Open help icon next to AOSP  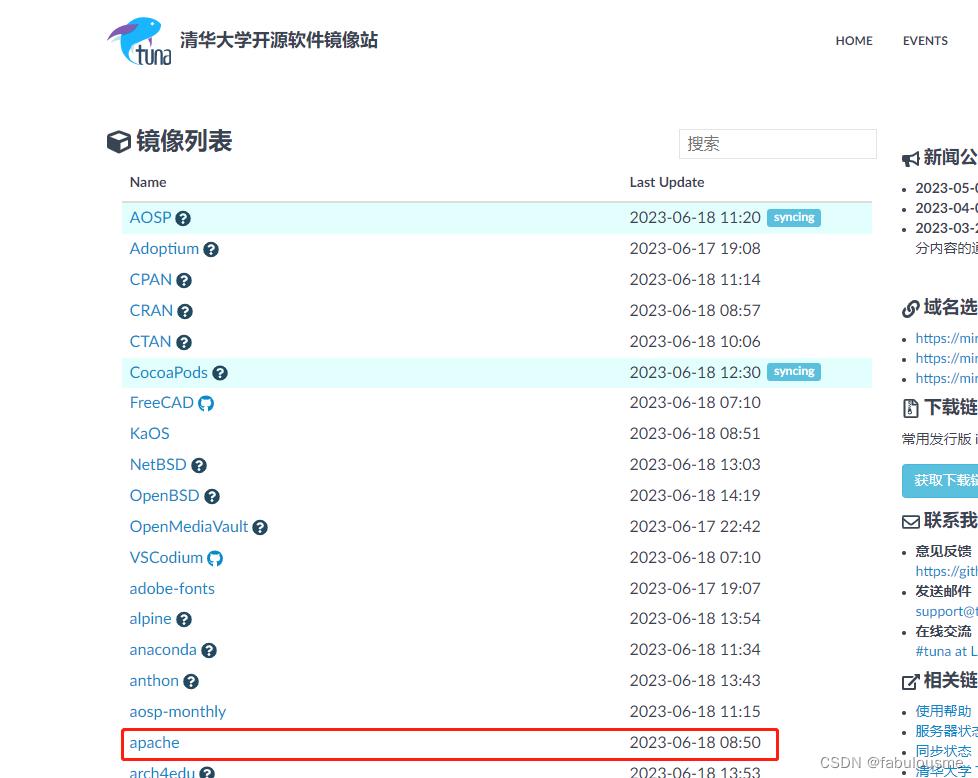point(183,218)
